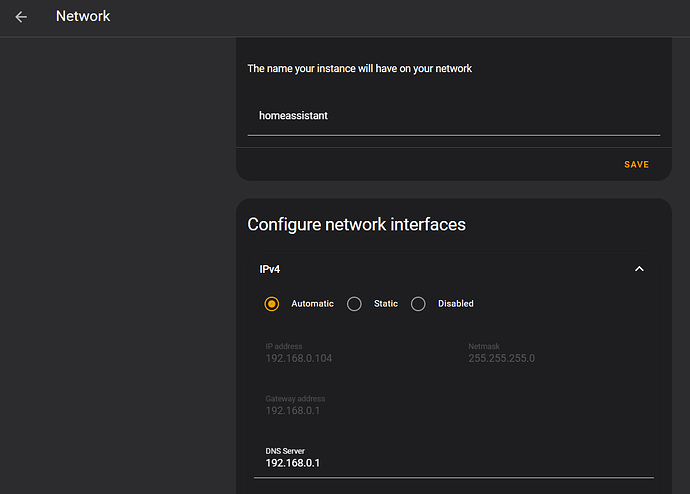
Task: Choose the Static IPv4 radio option
Action: 354,304
